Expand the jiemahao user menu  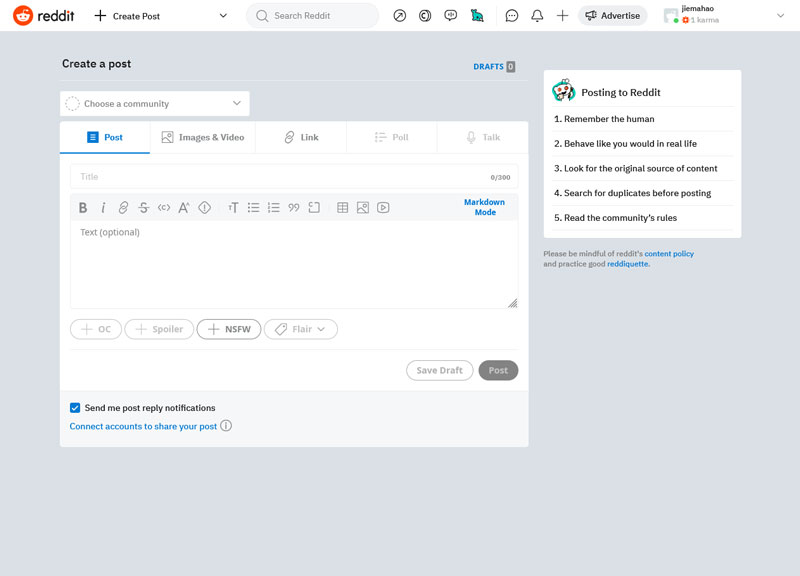click(780, 16)
